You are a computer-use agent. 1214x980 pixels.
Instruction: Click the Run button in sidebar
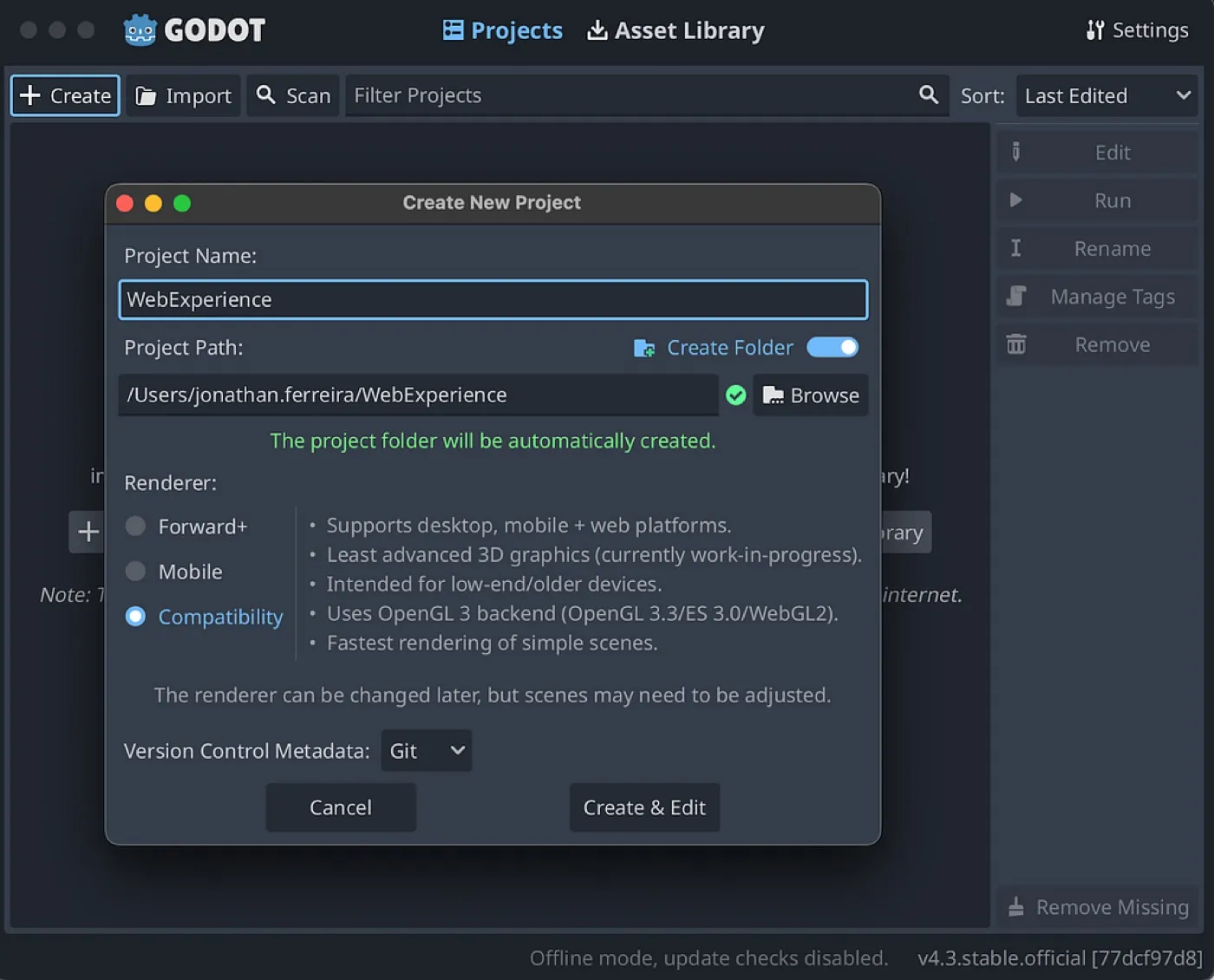[1098, 200]
